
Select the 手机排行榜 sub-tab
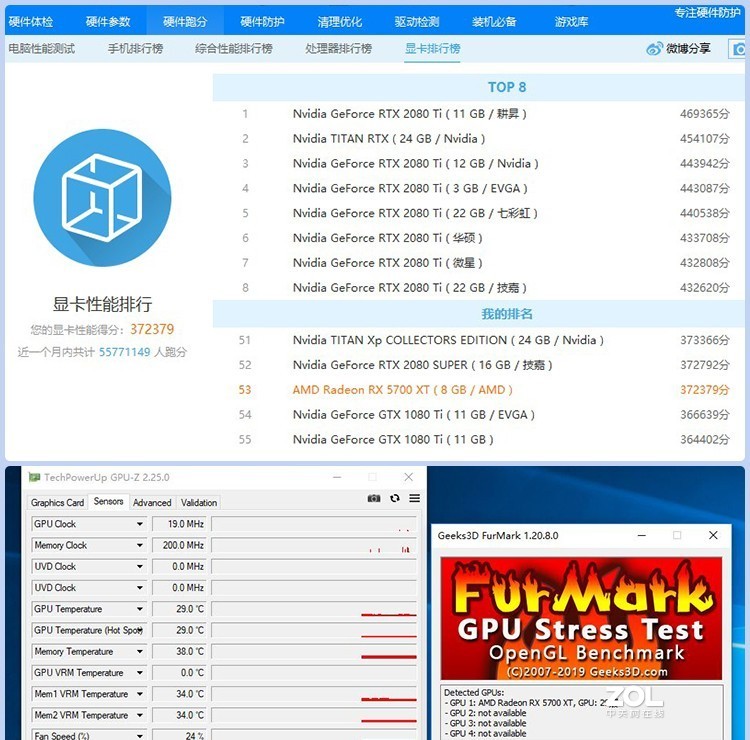(135, 48)
